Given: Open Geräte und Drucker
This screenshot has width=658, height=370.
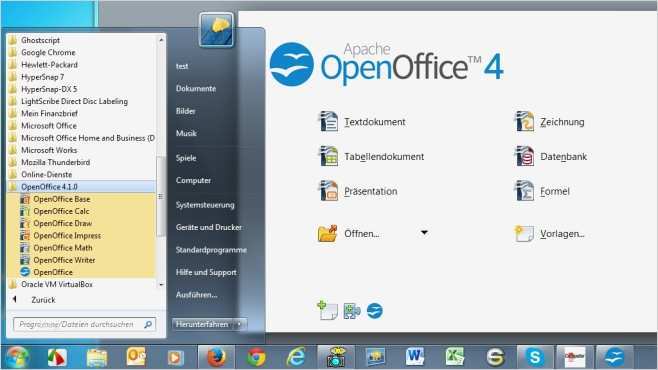Looking at the screenshot, I should point(209,227).
